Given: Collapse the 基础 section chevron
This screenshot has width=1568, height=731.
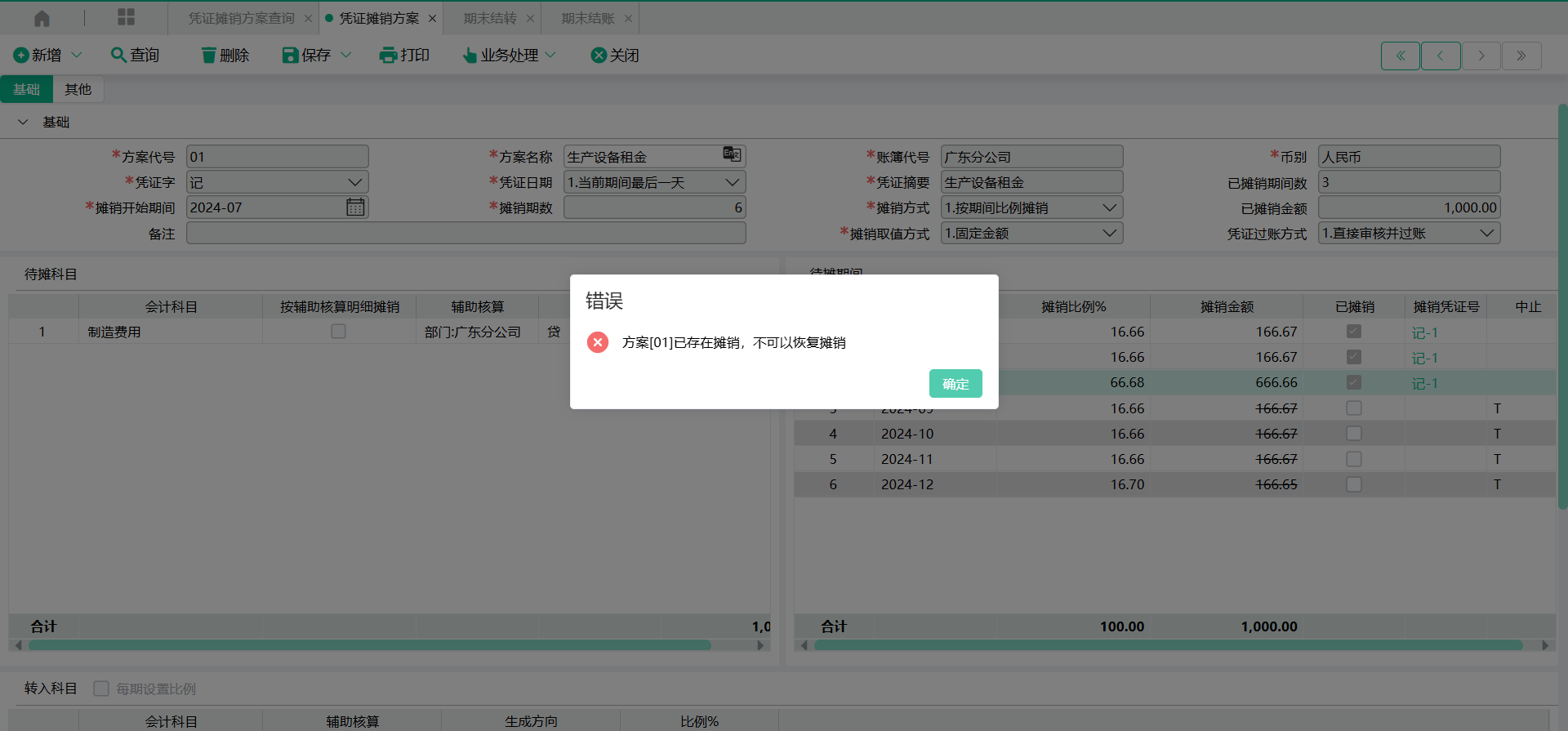Looking at the screenshot, I should [x=23, y=122].
